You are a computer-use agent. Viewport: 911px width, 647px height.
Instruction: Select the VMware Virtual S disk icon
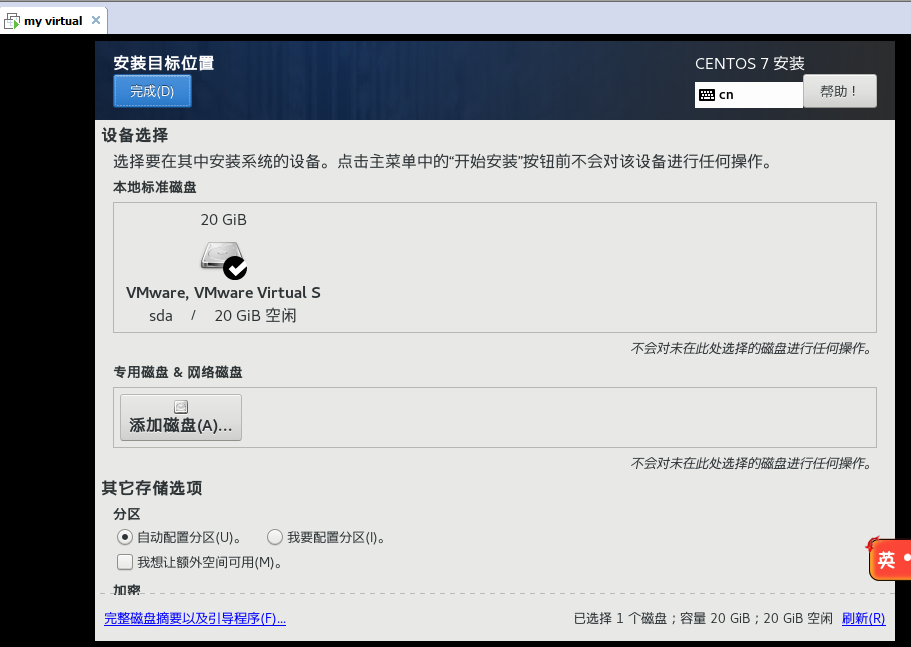click(223, 259)
